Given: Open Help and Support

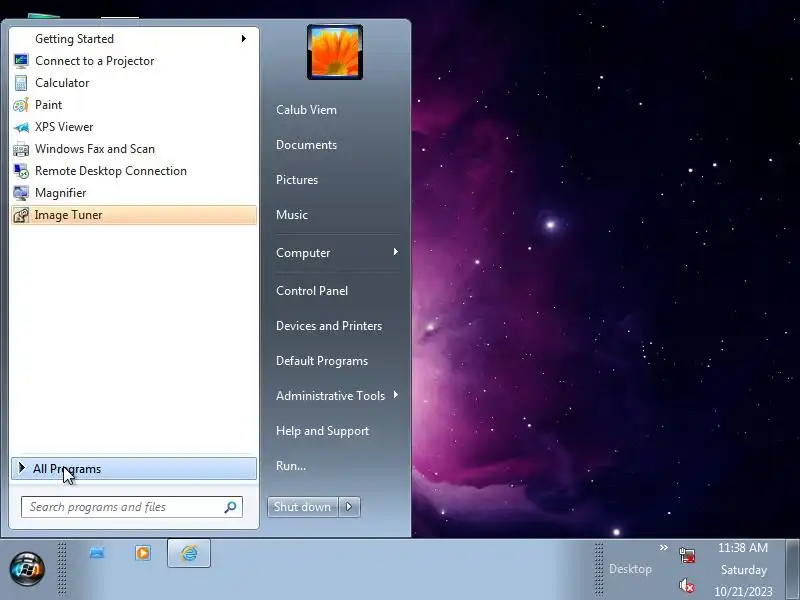Looking at the screenshot, I should [322, 431].
